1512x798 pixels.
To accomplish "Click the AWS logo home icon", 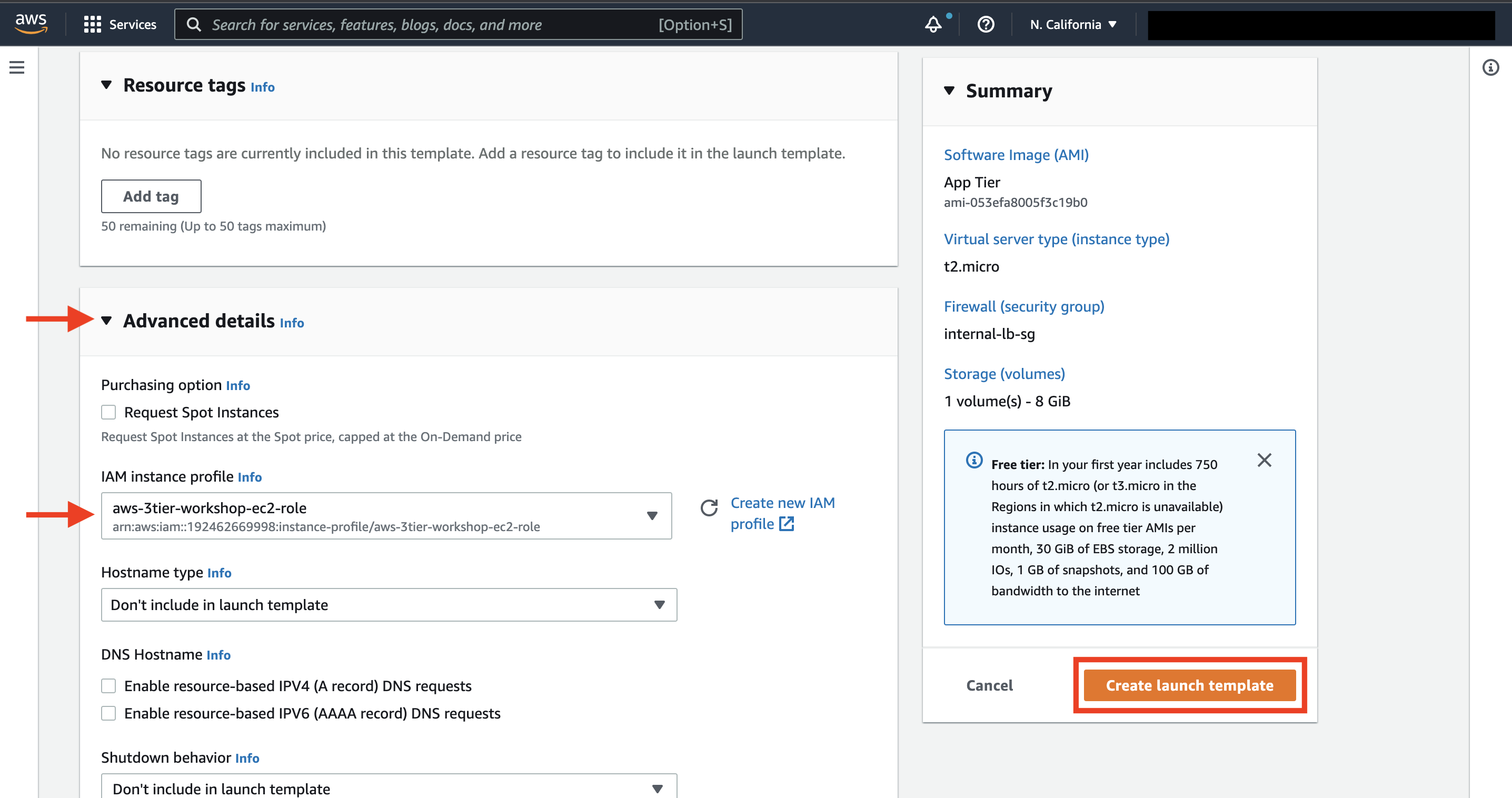I will [x=31, y=24].
